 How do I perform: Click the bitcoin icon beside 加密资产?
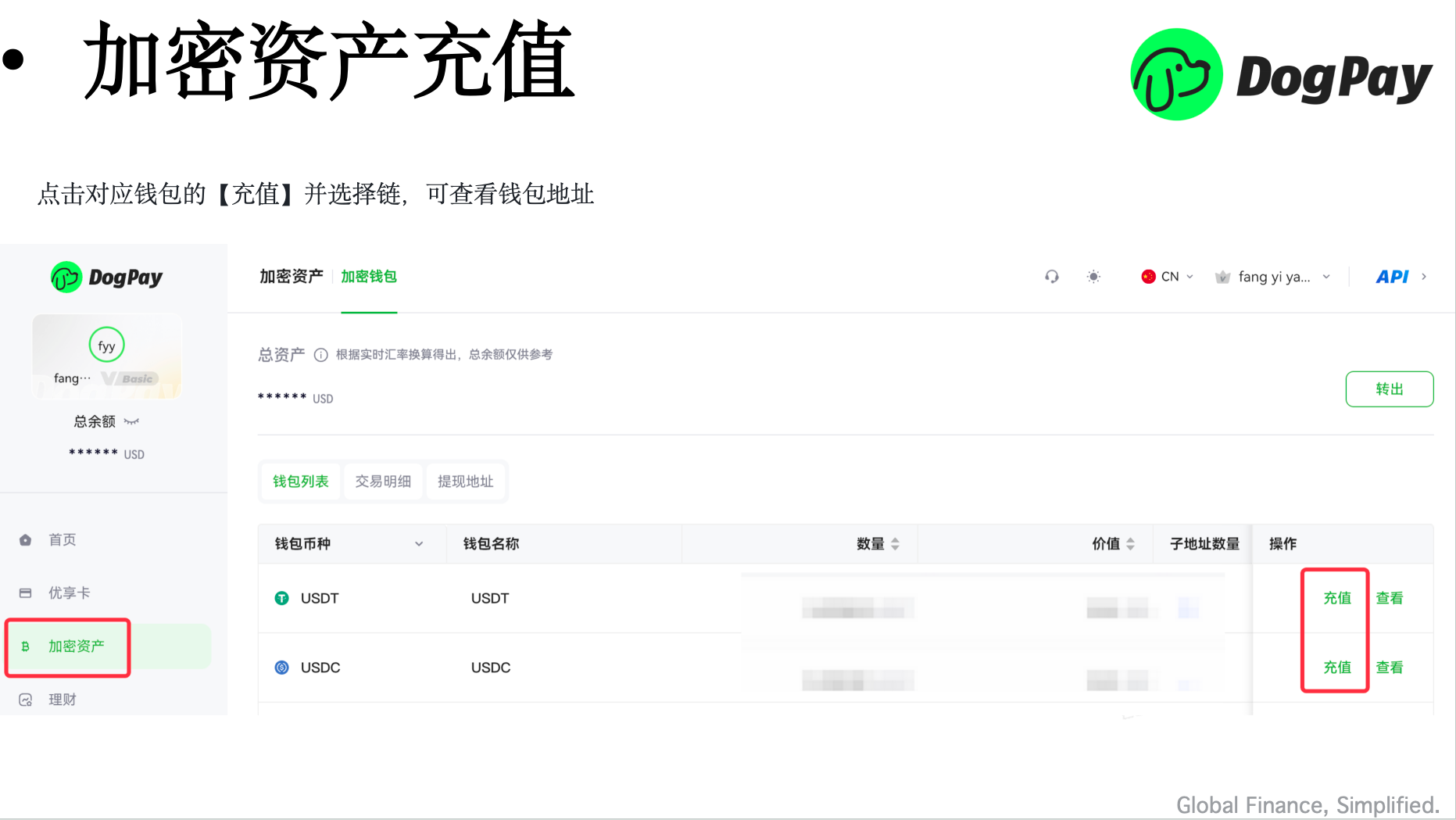click(26, 646)
